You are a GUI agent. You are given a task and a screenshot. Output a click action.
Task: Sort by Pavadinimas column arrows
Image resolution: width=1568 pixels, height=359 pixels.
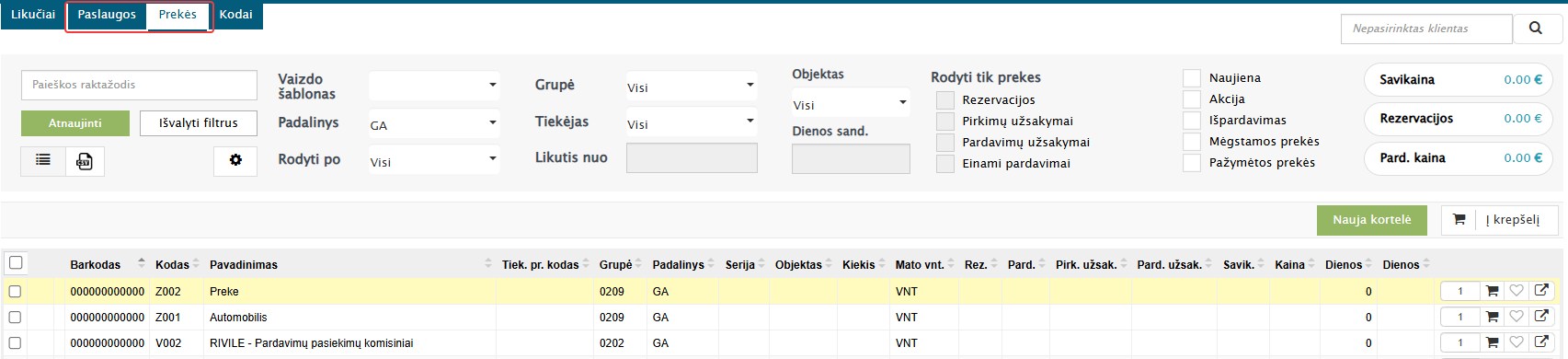click(x=488, y=264)
